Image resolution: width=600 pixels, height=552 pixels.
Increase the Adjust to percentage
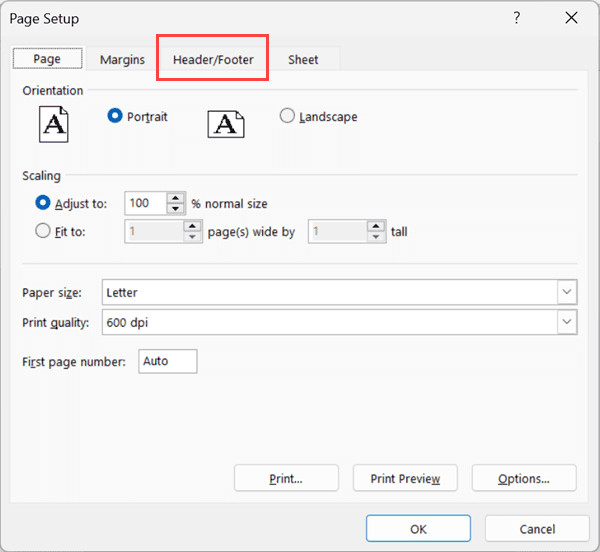176,198
